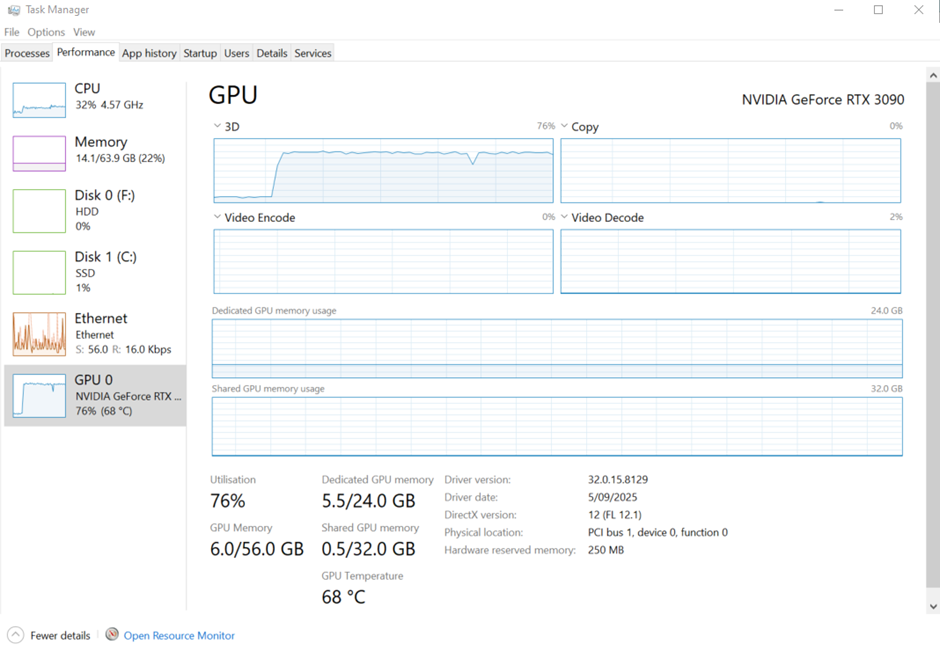Screen dimensions: 940x651
Task: Open Disk 0 (F:) HDD graph
Action: tap(39, 211)
